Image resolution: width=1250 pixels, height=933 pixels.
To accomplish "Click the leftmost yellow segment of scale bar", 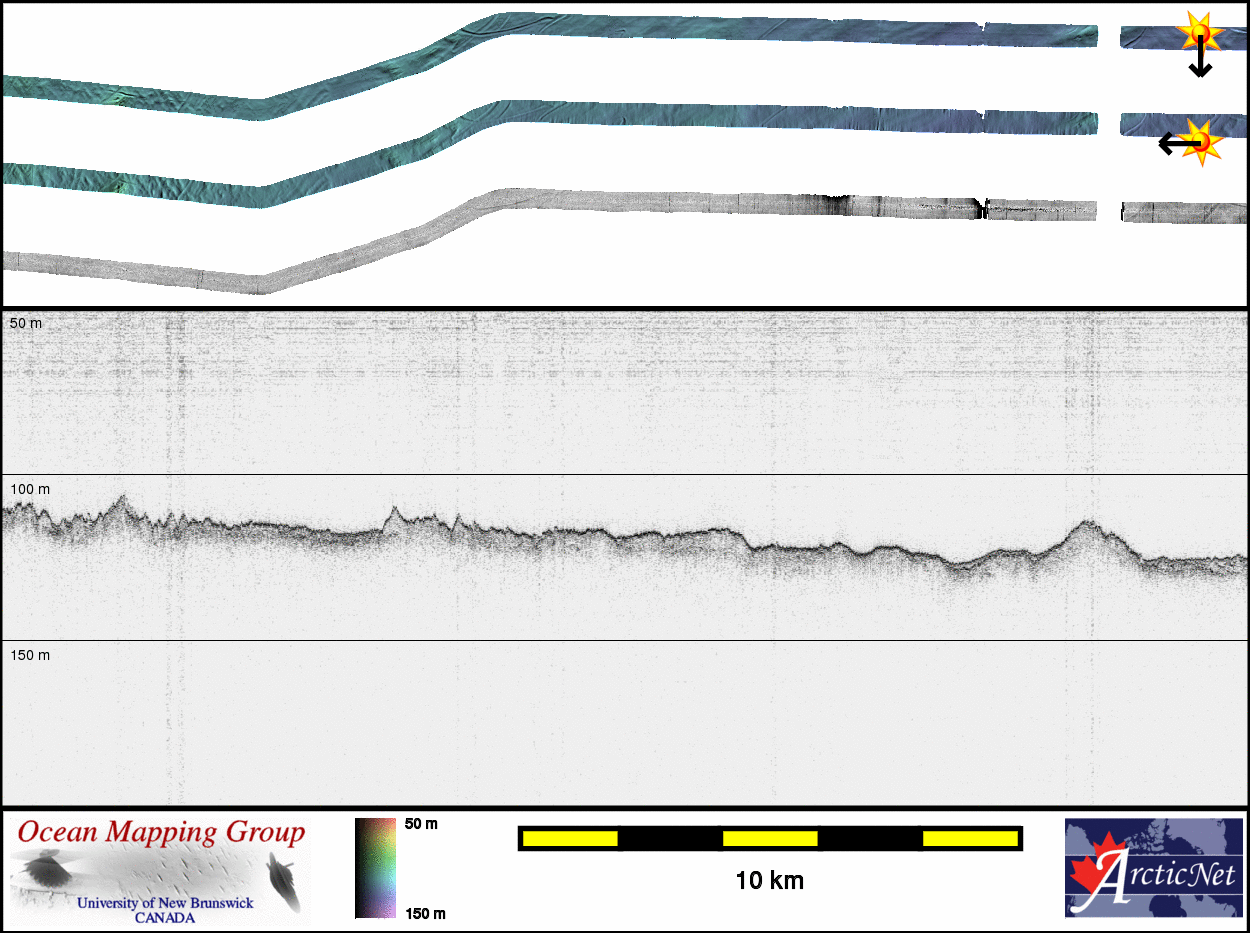I will click(x=570, y=838).
